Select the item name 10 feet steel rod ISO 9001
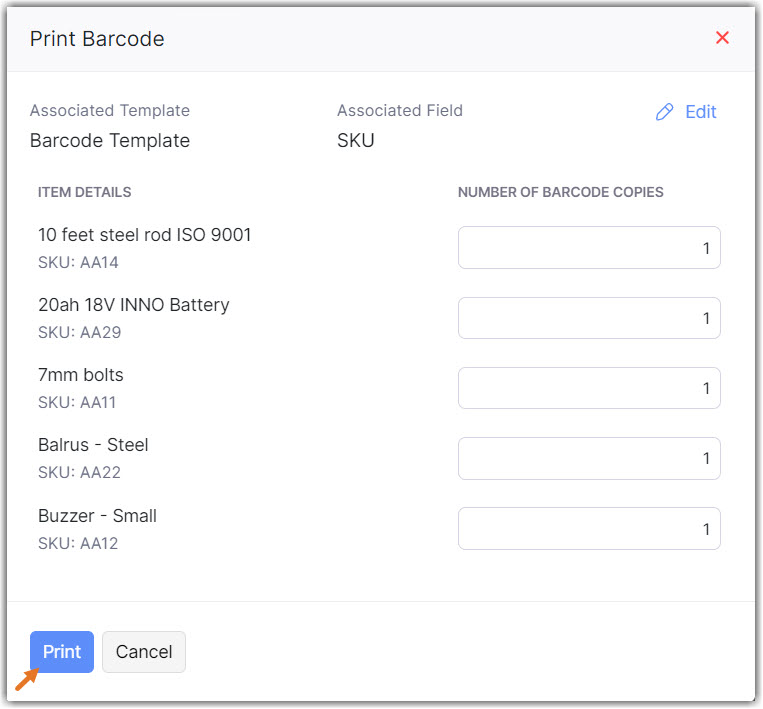763x709 pixels. click(x=144, y=235)
